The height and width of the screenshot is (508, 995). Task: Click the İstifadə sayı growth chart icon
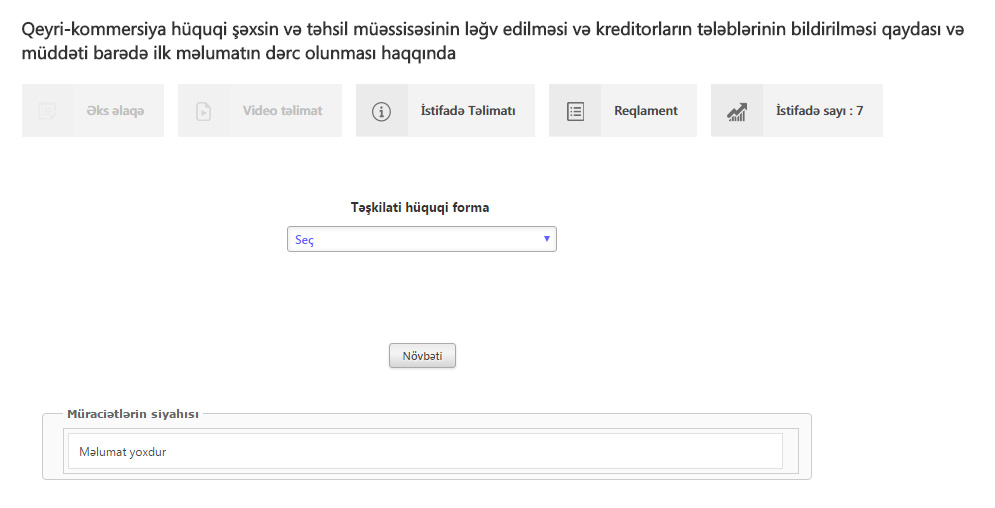tap(737, 112)
